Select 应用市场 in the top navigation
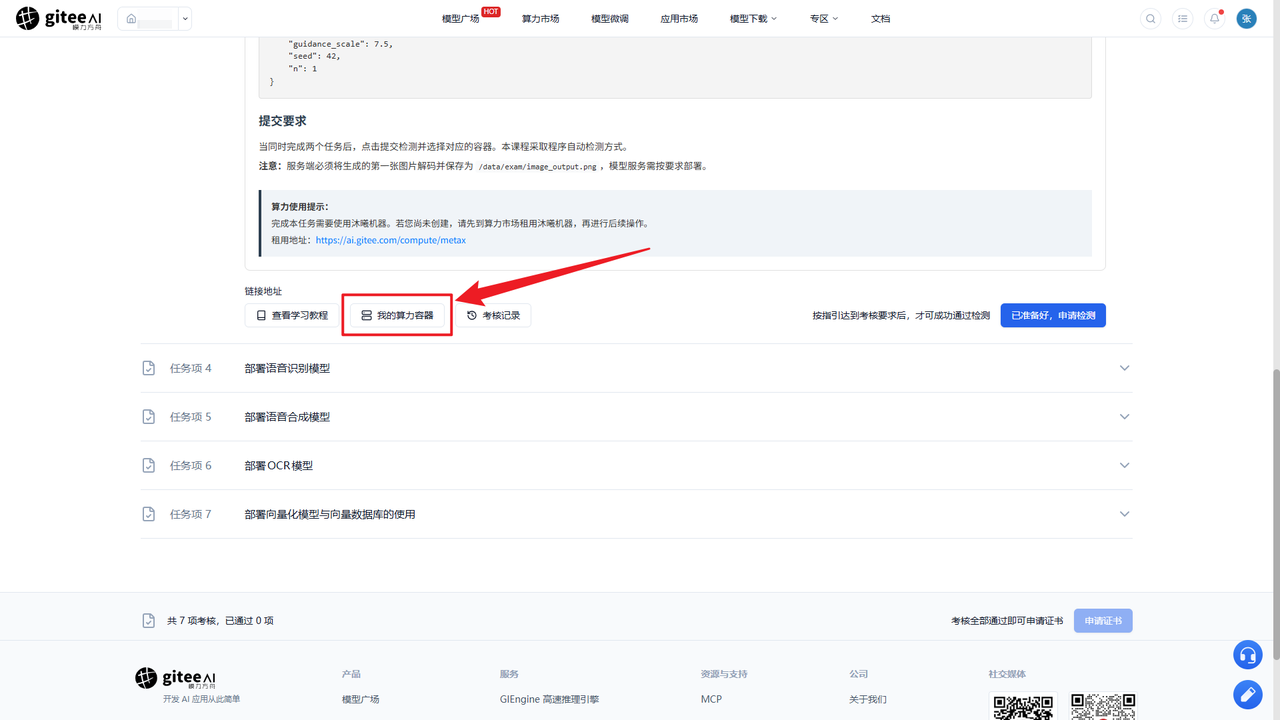 pos(679,19)
